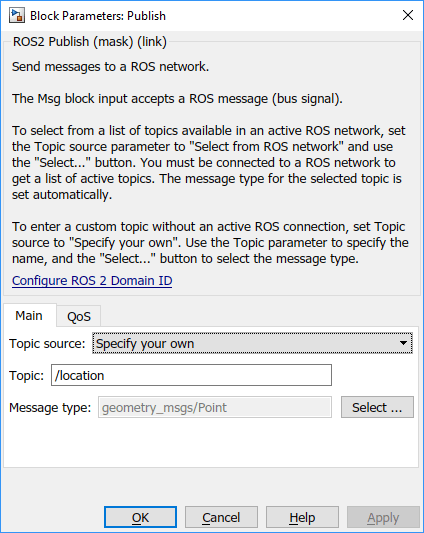Click into the Topic field containing /location
424x533 pixels.
click(x=191, y=375)
